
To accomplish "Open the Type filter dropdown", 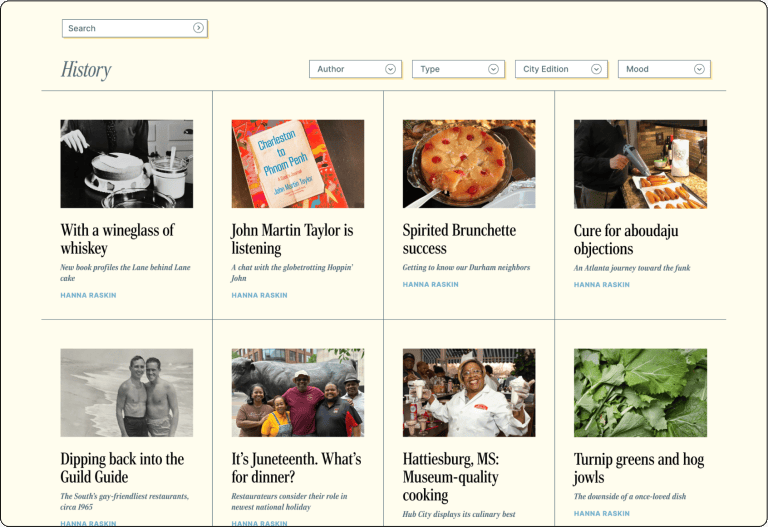I will (458, 69).
